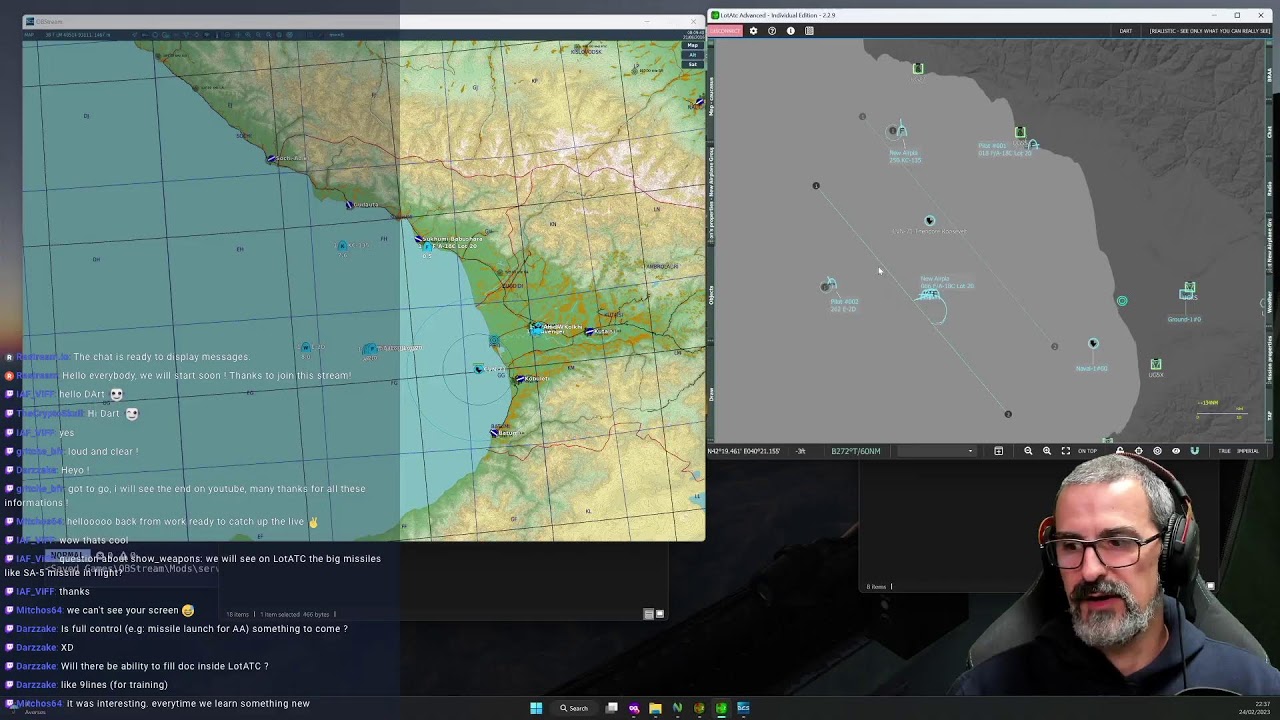Toggle the eye visibility icon in LotAtc status bar
This screenshot has width=1280, height=720.
pos(1176,451)
